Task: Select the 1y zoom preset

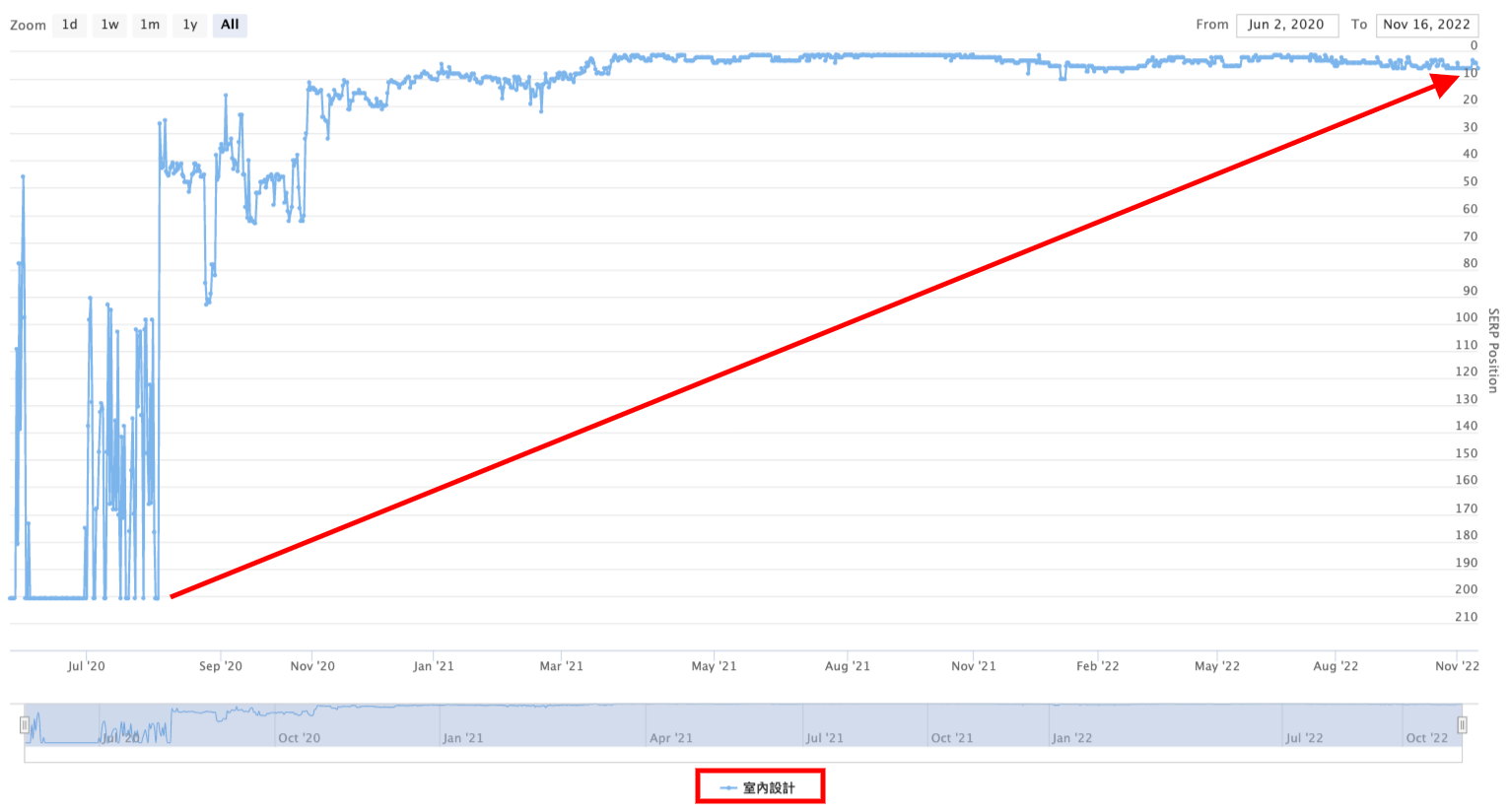Action: click(189, 25)
